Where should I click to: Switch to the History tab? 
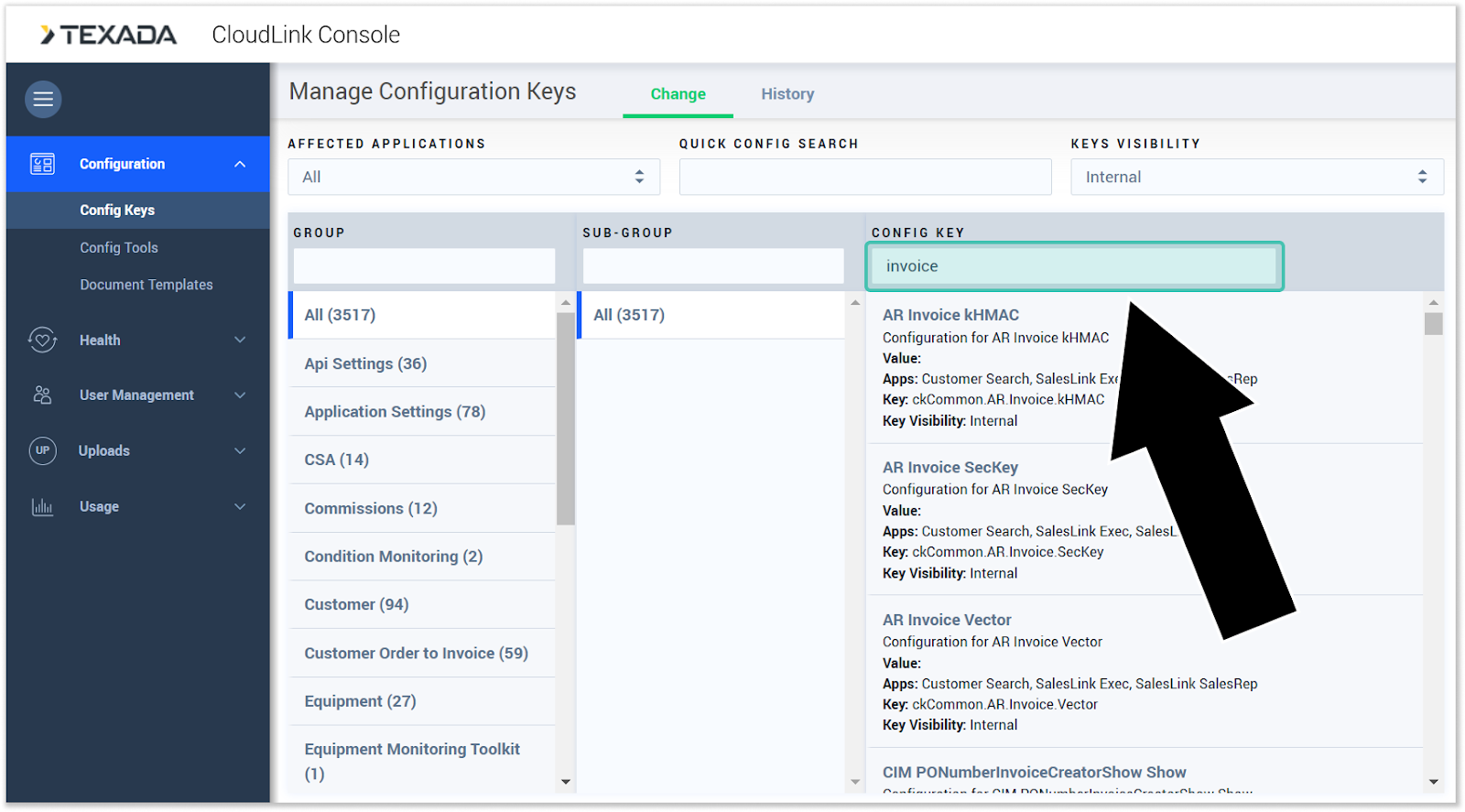coord(787,93)
